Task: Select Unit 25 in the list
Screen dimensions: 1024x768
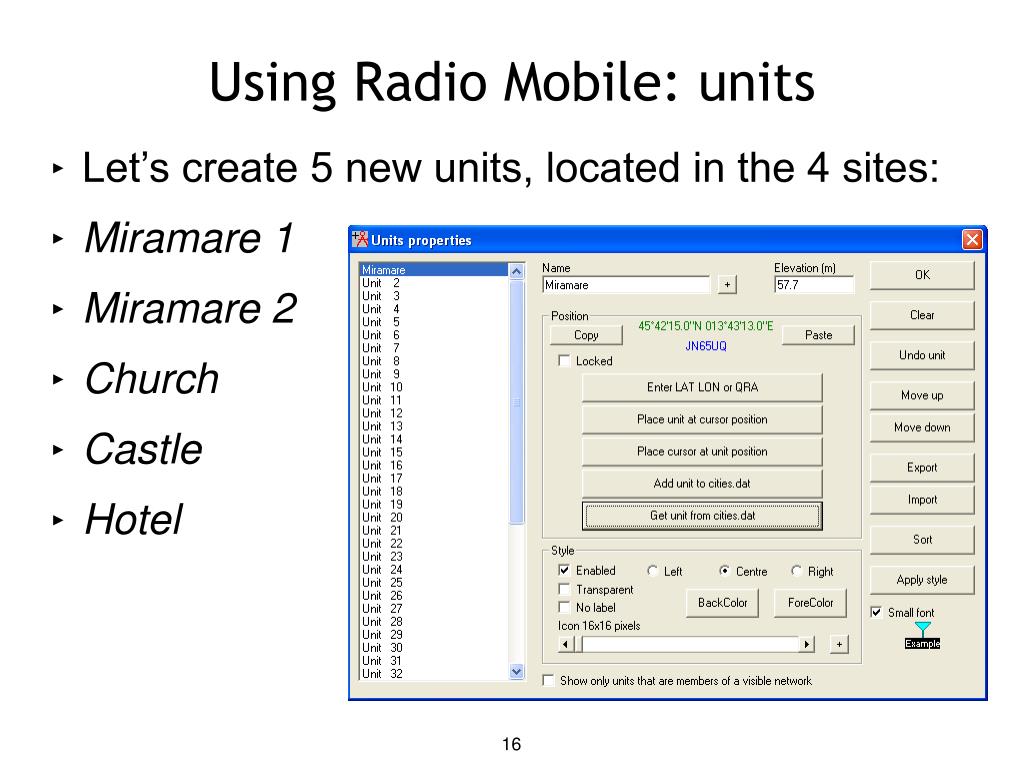Action: (434, 583)
